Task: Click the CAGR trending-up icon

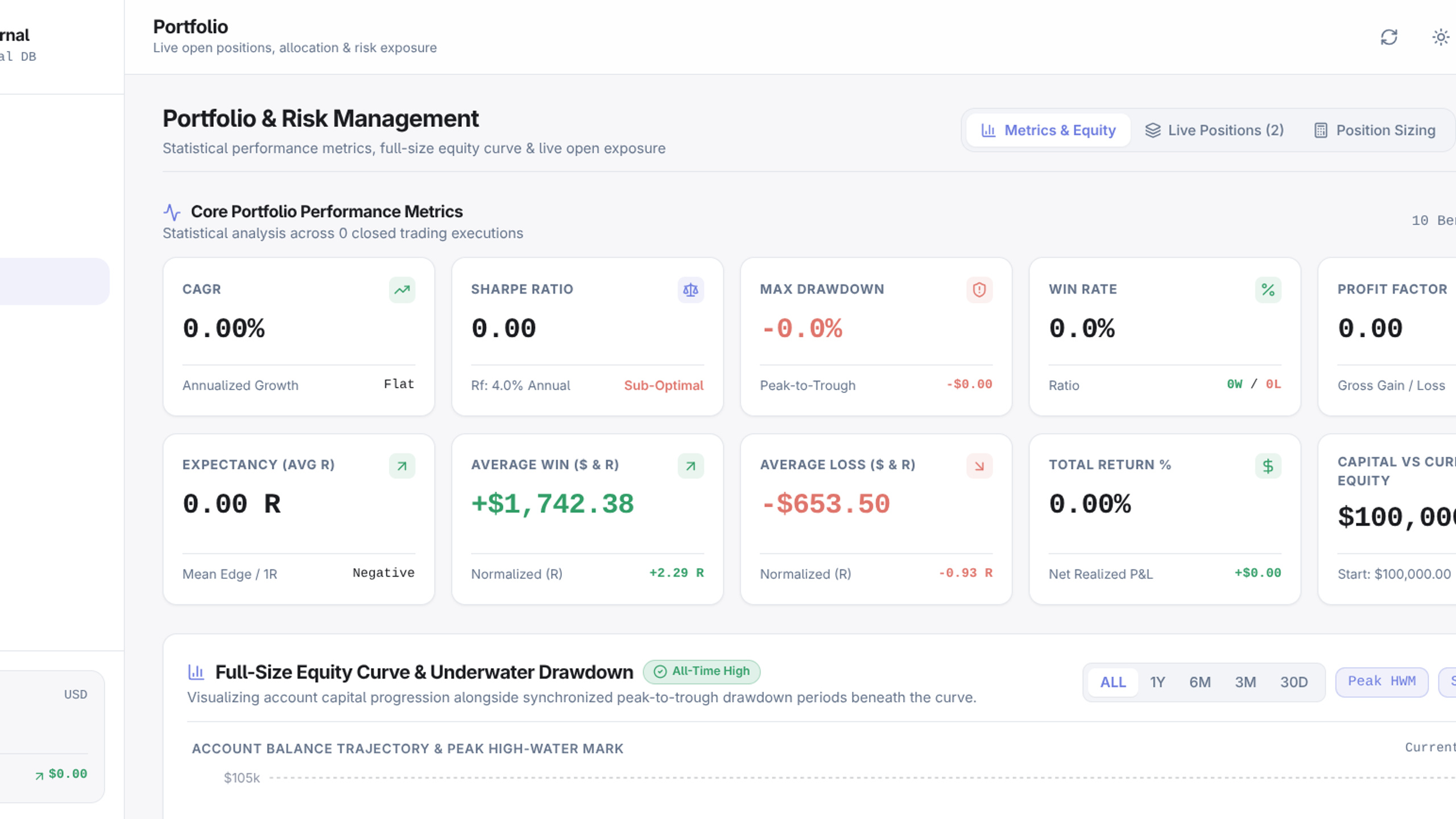Action: click(402, 290)
